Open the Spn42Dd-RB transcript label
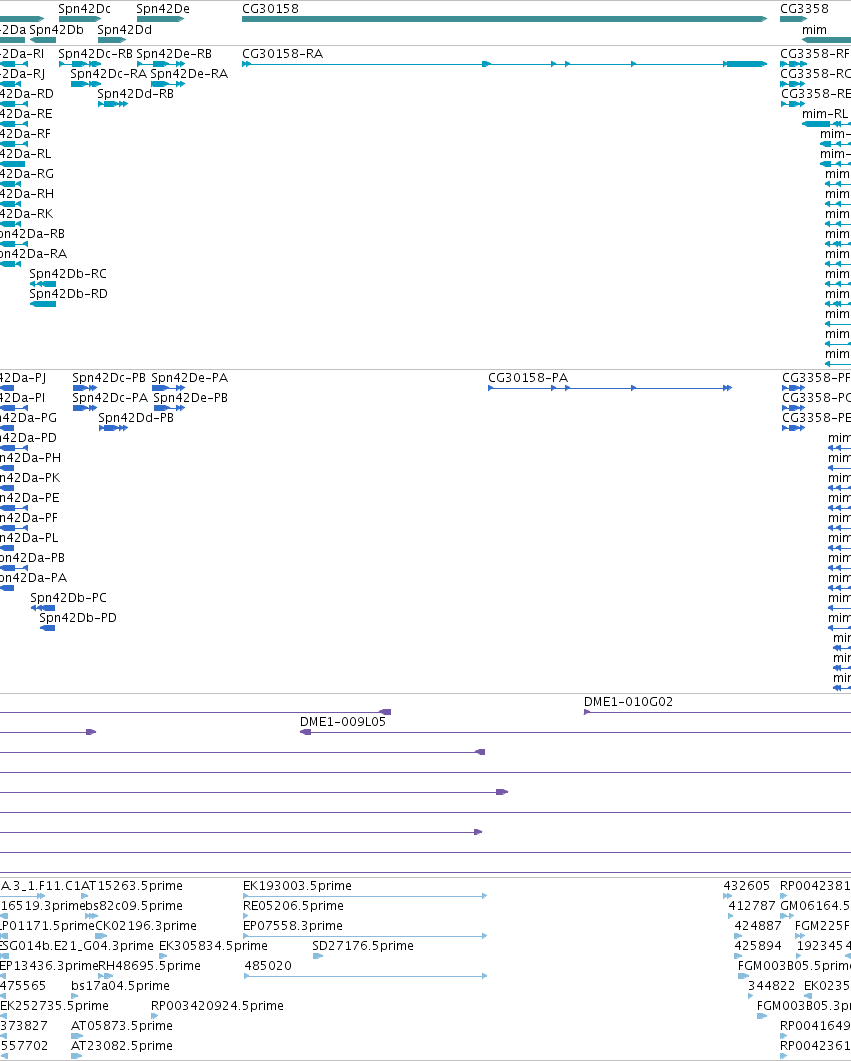 pos(135,94)
